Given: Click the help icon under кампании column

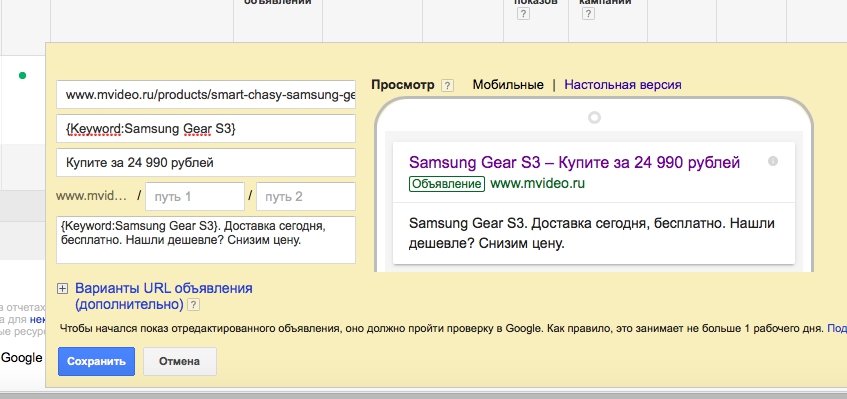Looking at the screenshot, I should click(x=589, y=14).
